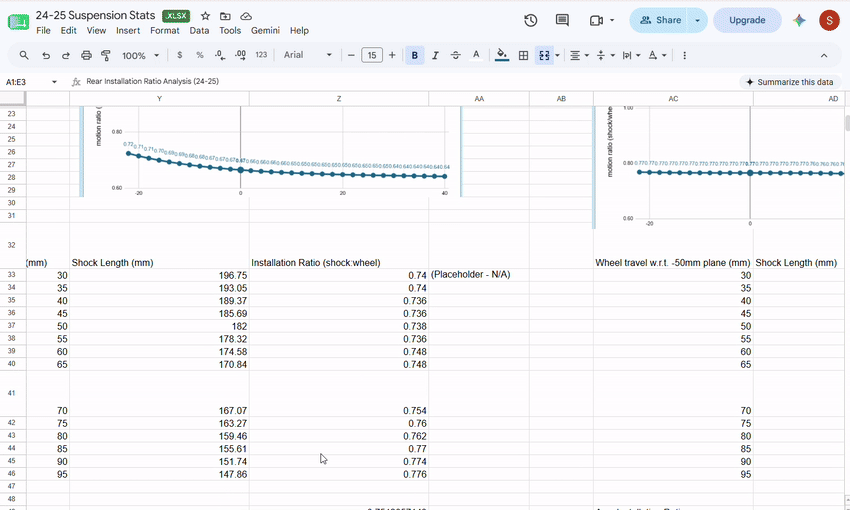Open the borders tool
Viewport: 850px width, 510px height.
point(523,55)
